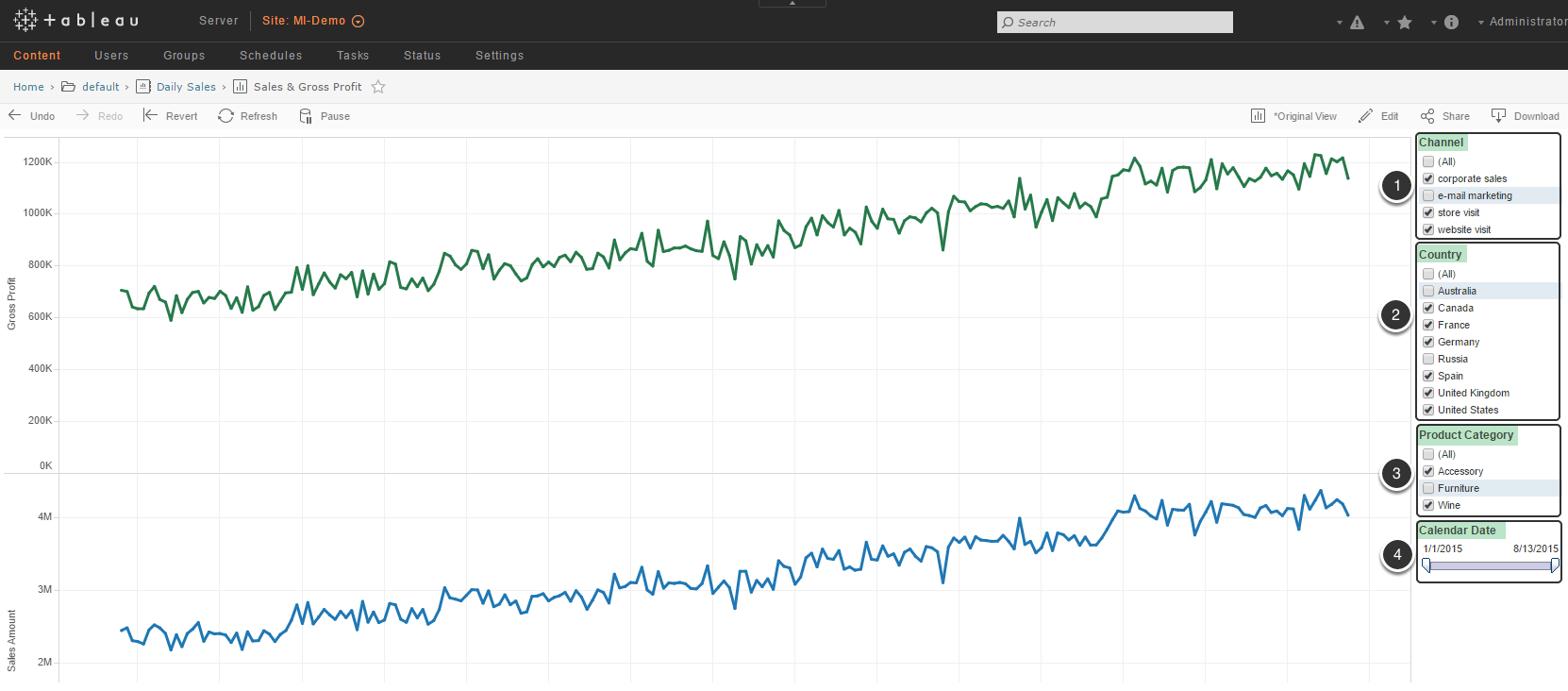This screenshot has height=691, width=1568.
Task: Check the Furniture product category
Action: click(x=1428, y=488)
